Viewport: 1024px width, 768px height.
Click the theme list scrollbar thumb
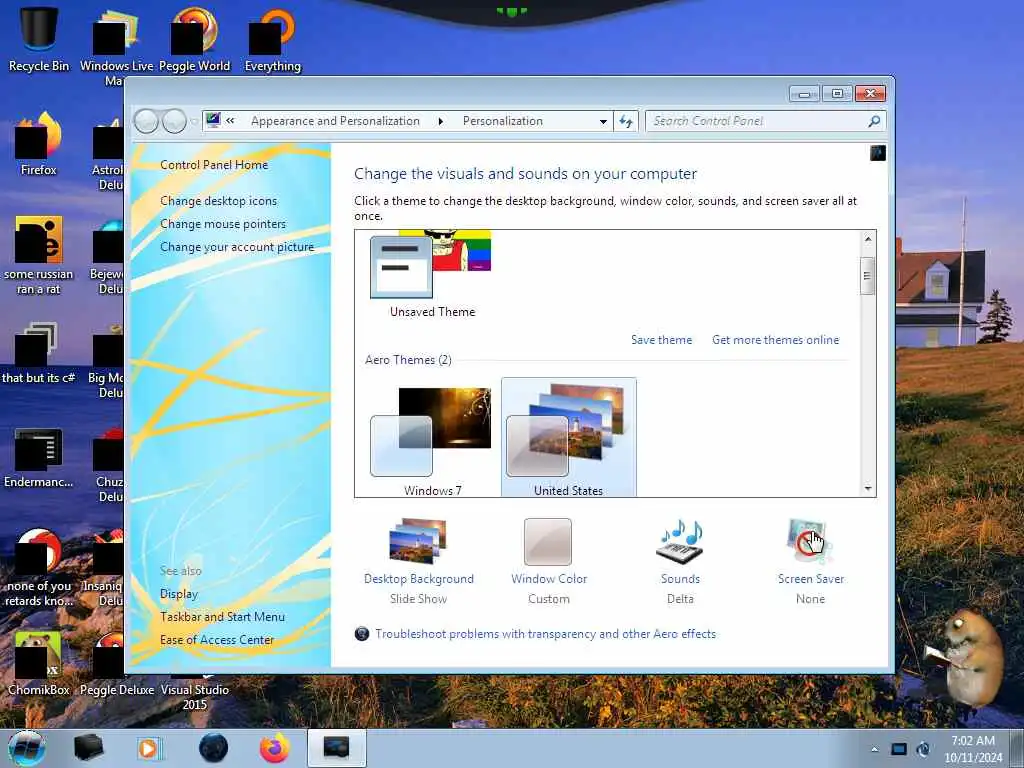pyautogui.click(x=868, y=276)
